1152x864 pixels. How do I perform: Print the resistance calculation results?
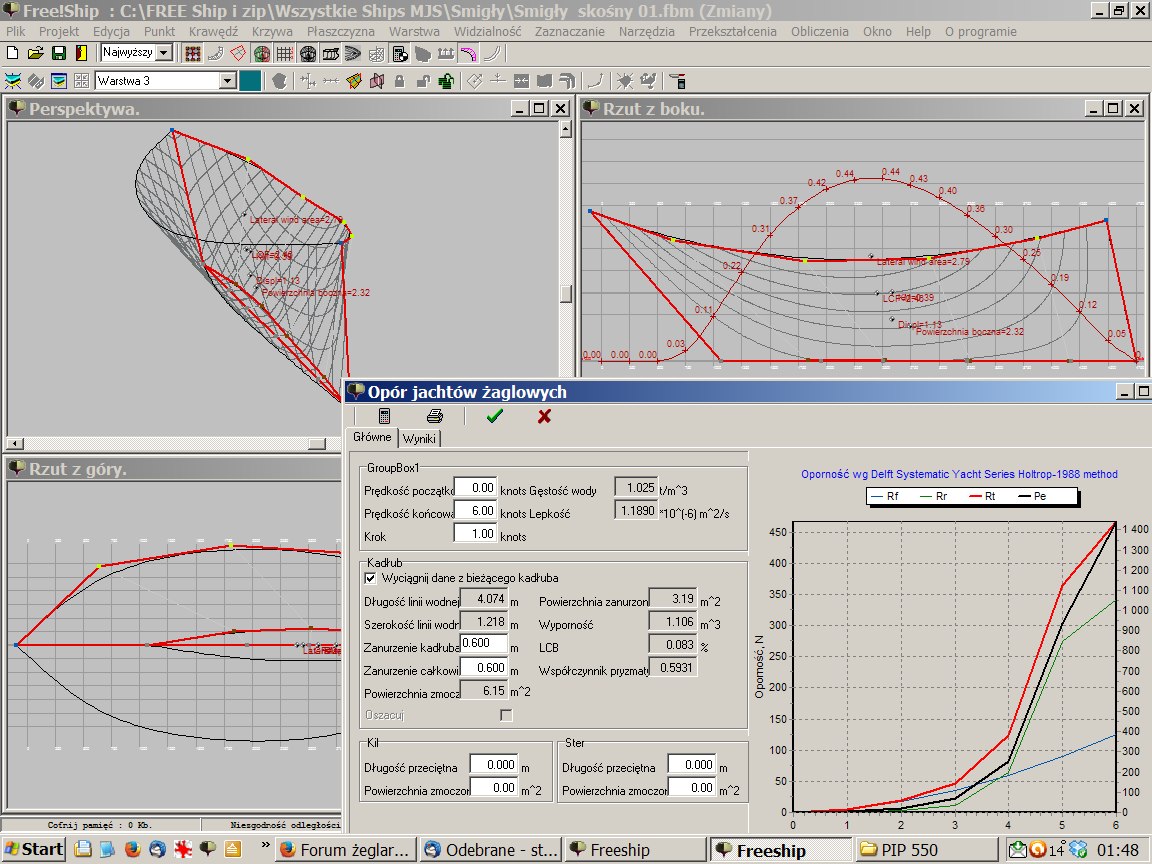(435, 416)
